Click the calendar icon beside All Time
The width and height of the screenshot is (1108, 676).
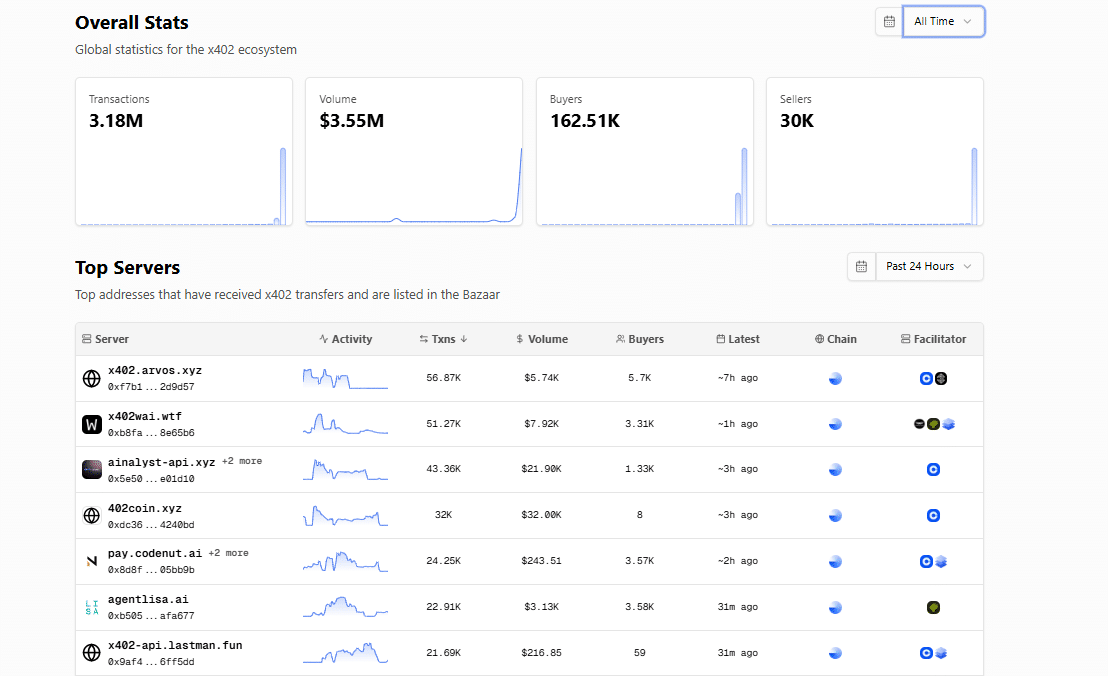click(889, 22)
